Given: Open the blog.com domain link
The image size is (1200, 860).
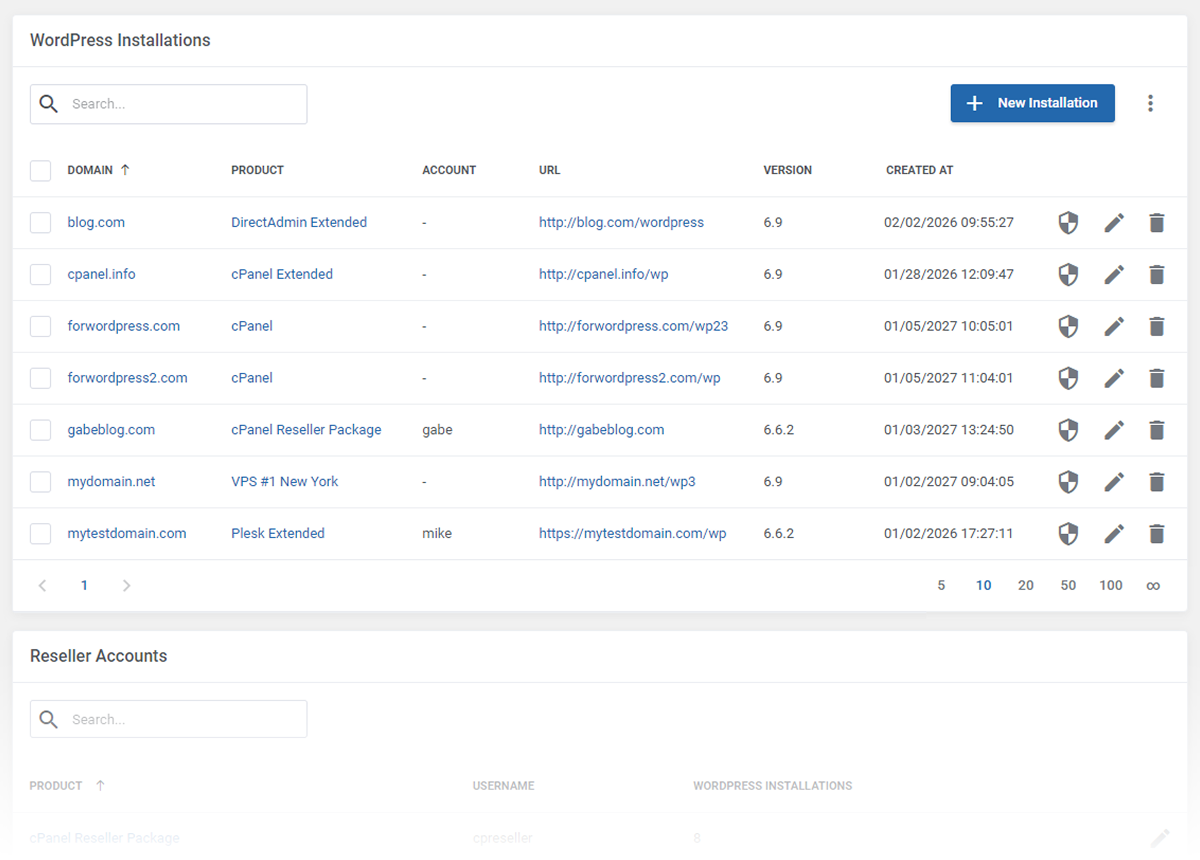Looking at the screenshot, I should click(x=96, y=222).
